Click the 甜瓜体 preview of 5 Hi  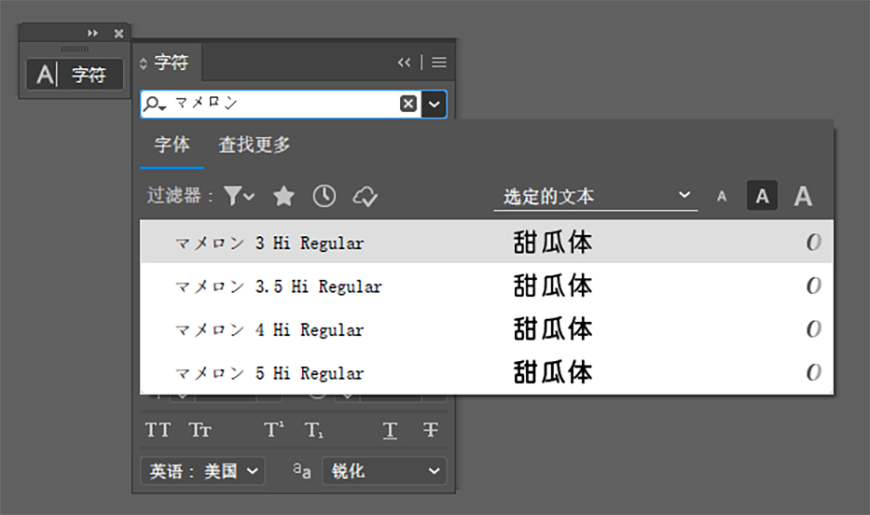[553, 372]
